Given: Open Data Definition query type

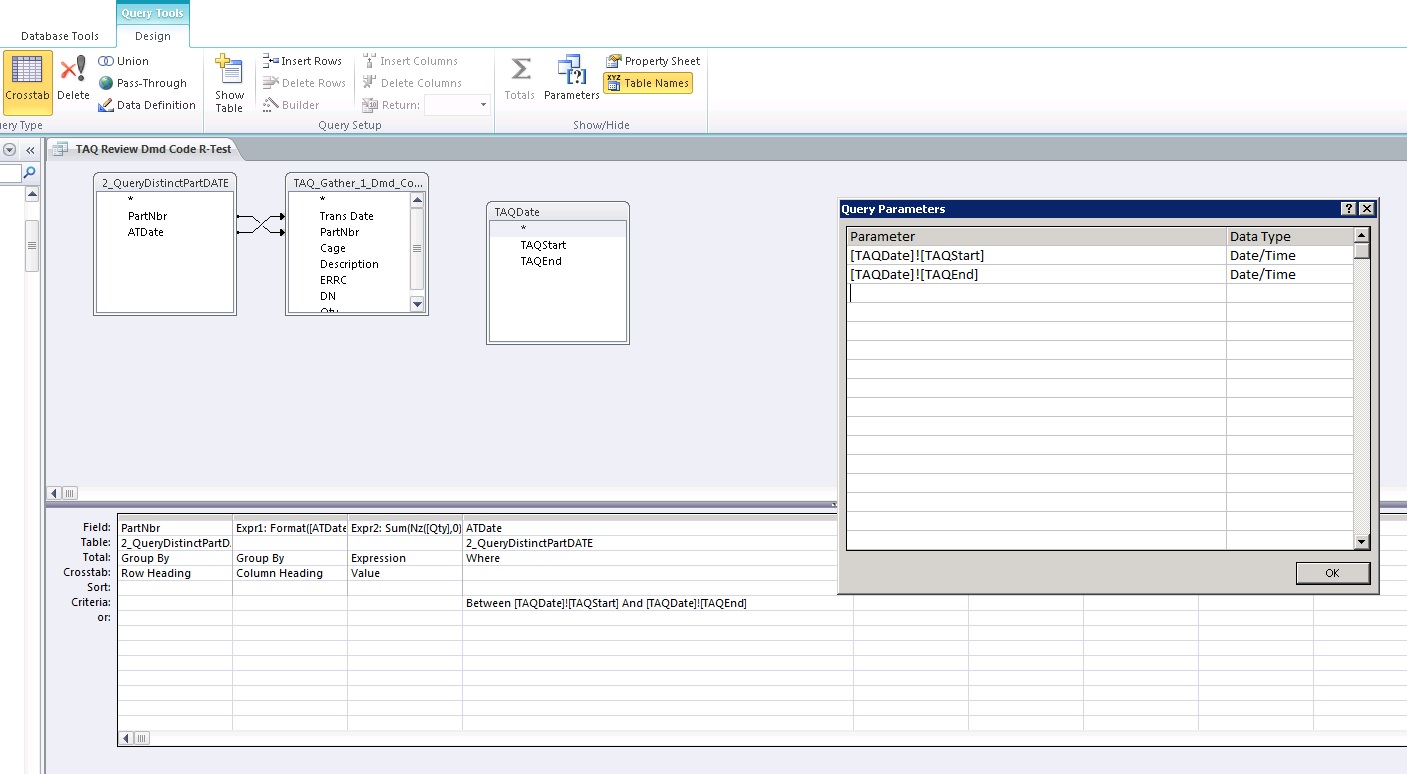Looking at the screenshot, I should point(147,105).
